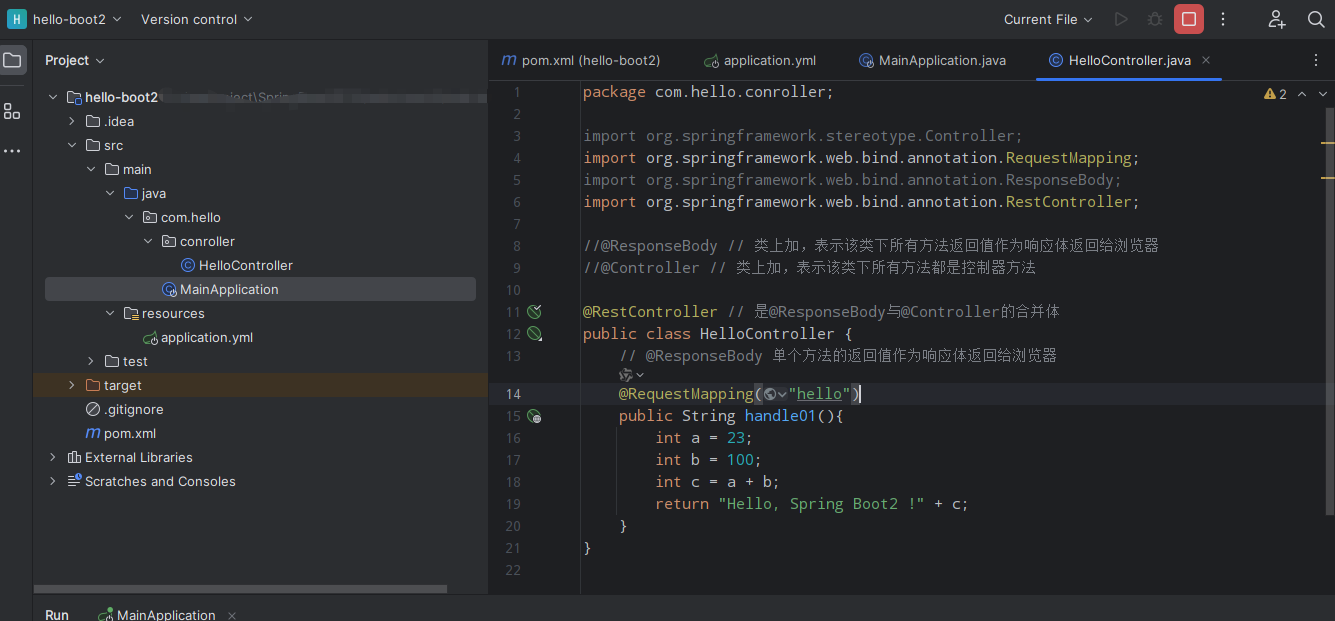Open the editor tabs options menu

pos(1316,60)
